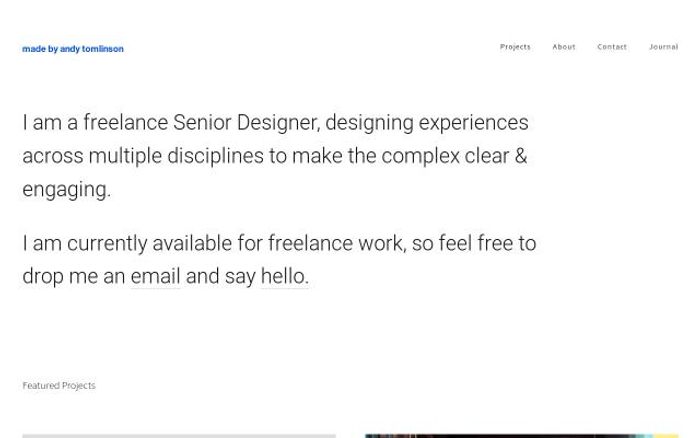This screenshot has width=700, height=438.
Task: Click the underlined 'hello' link
Action: (x=283, y=277)
